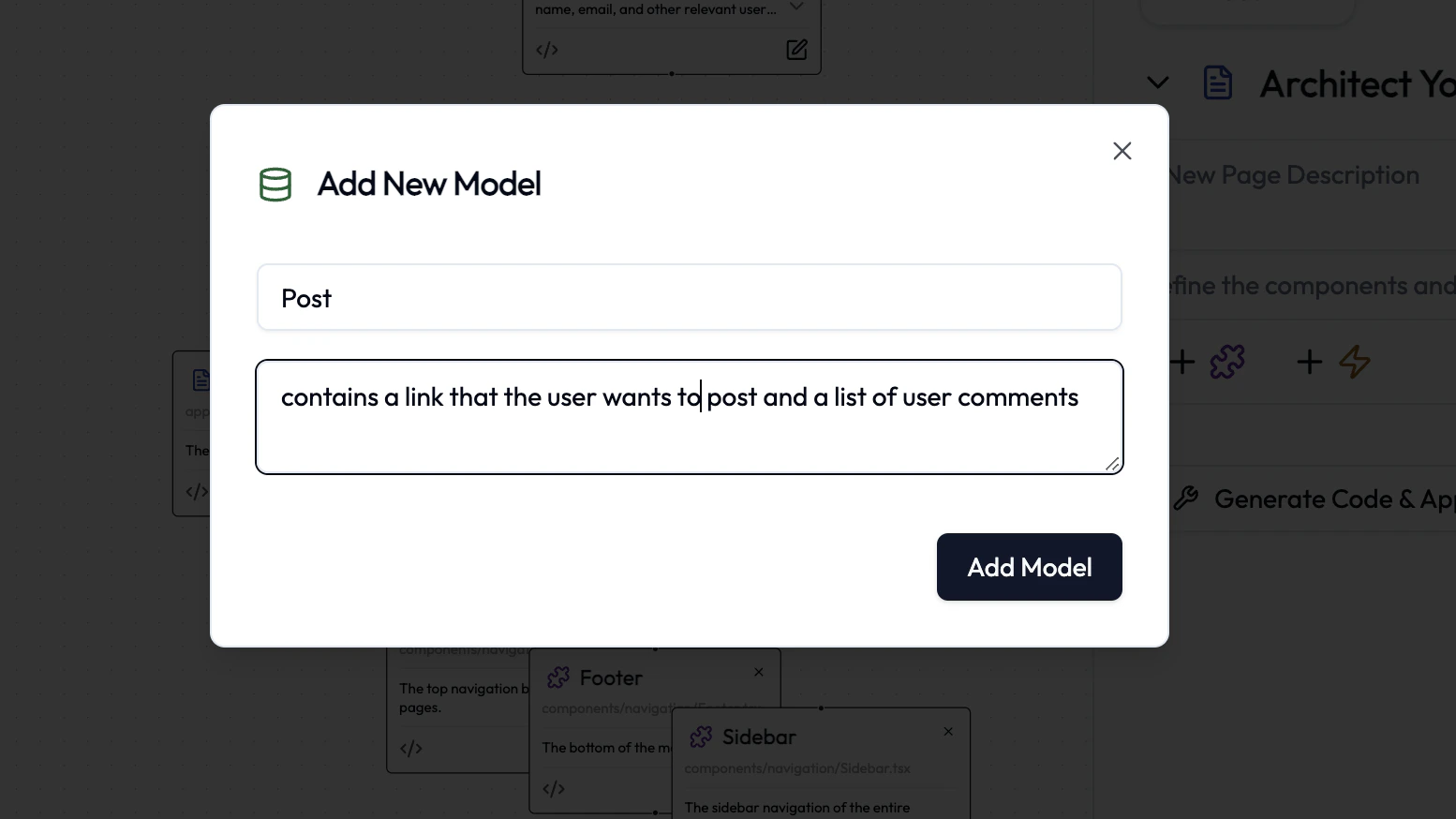The height and width of the screenshot is (819, 1456).
Task: Click the document icon next to Architect panel title
Action: (1218, 82)
